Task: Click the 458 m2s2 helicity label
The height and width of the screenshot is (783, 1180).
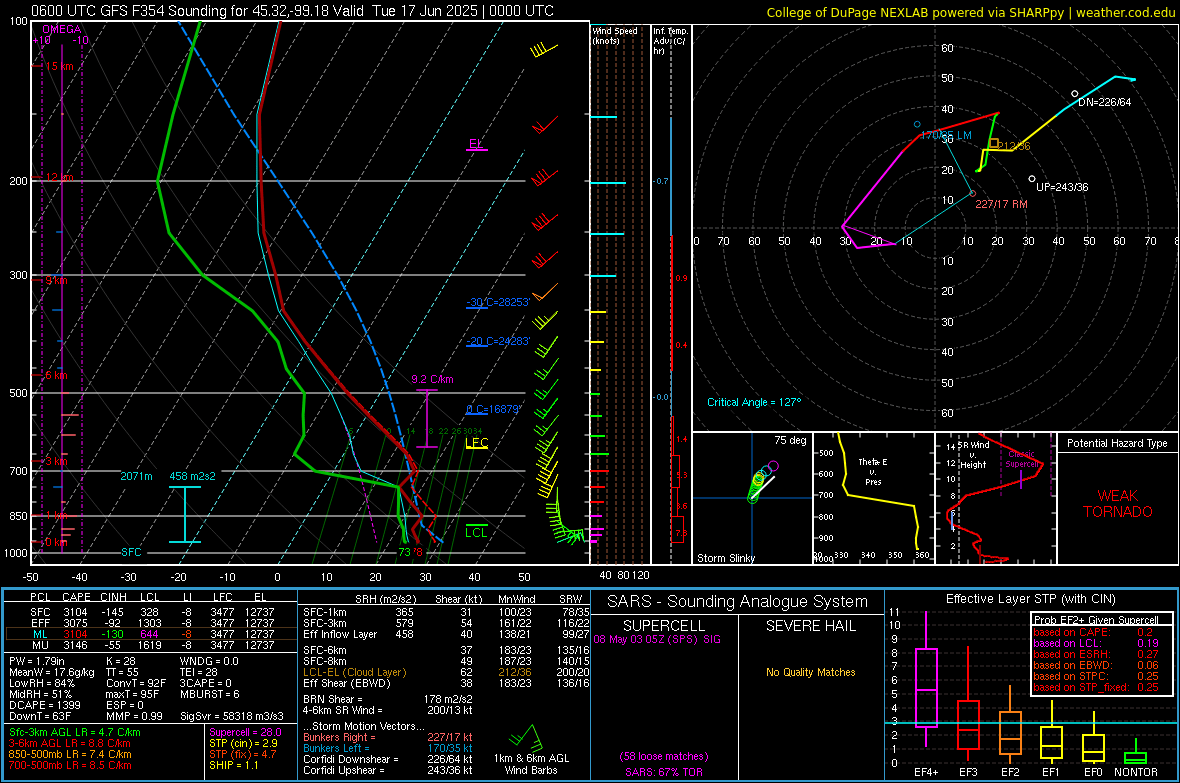Action: coord(192,477)
